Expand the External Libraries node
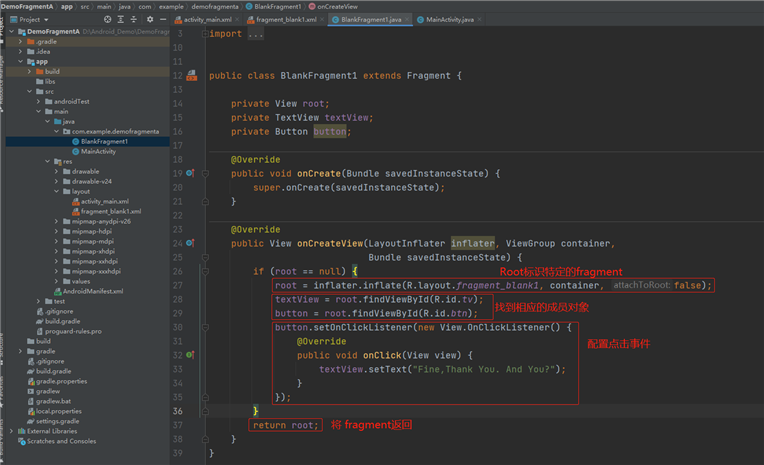This screenshot has width=764, height=465. (12, 431)
